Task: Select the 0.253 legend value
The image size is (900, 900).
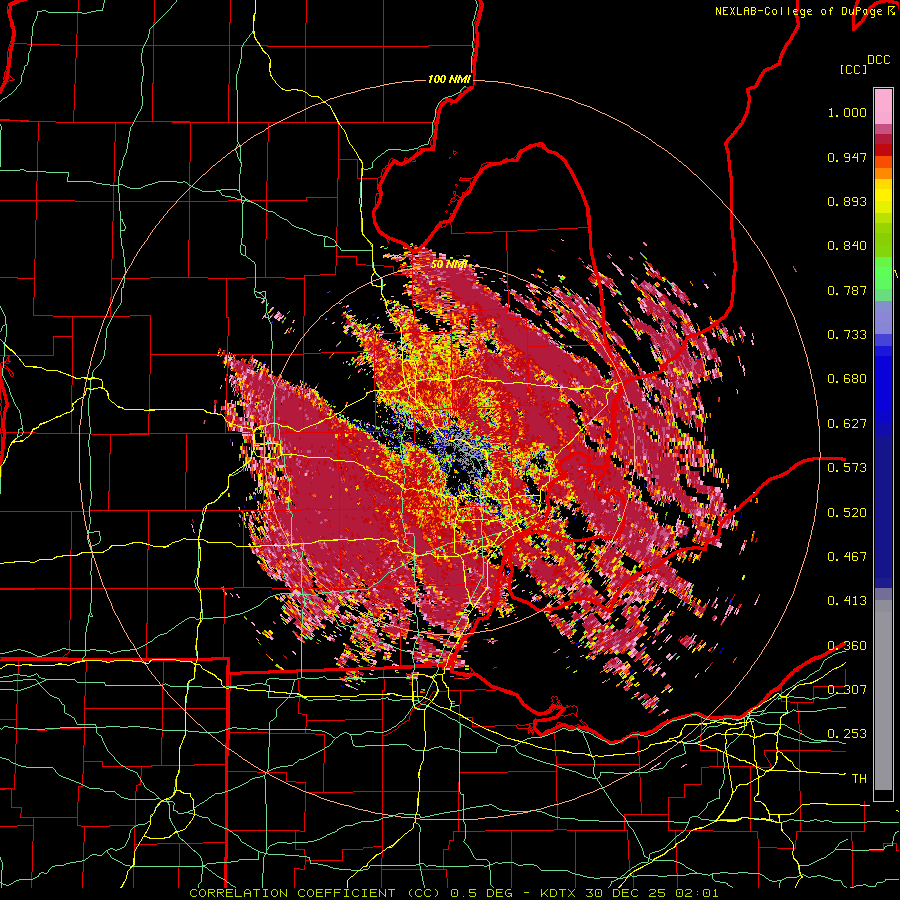Action: tap(847, 734)
